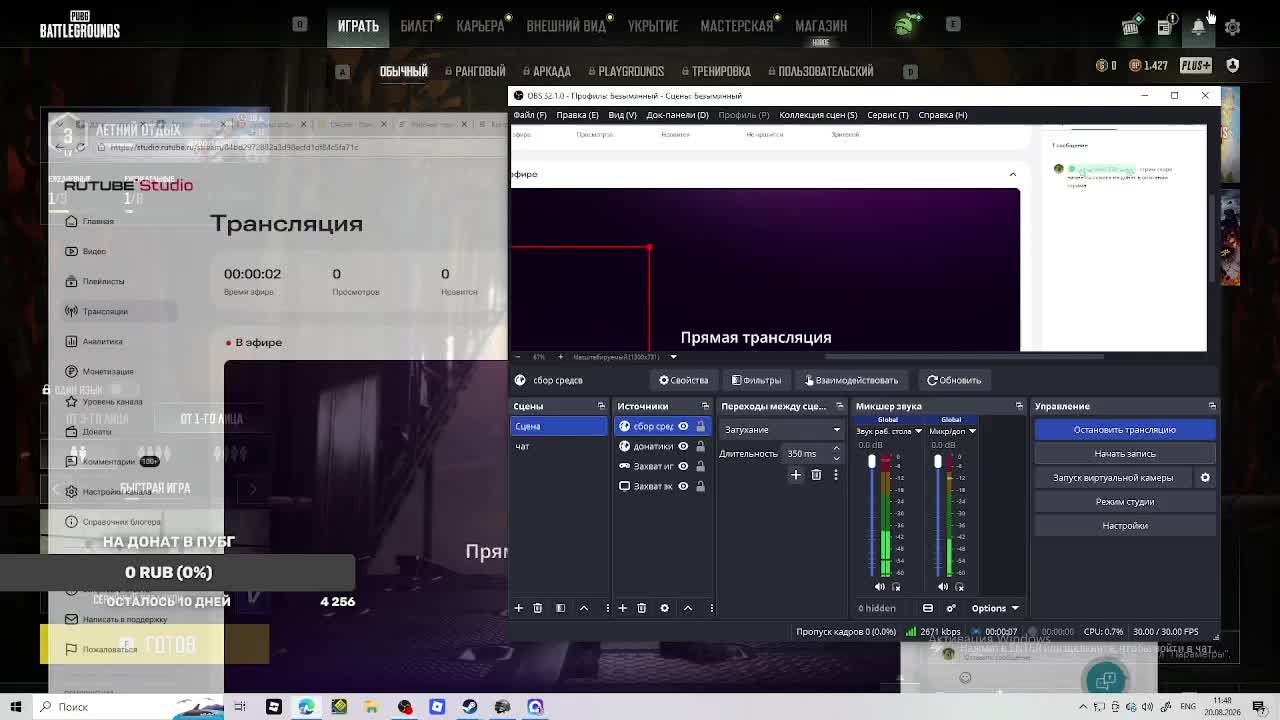Delete the selected scene in OBS
The height and width of the screenshot is (720, 1280).
click(537, 608)
